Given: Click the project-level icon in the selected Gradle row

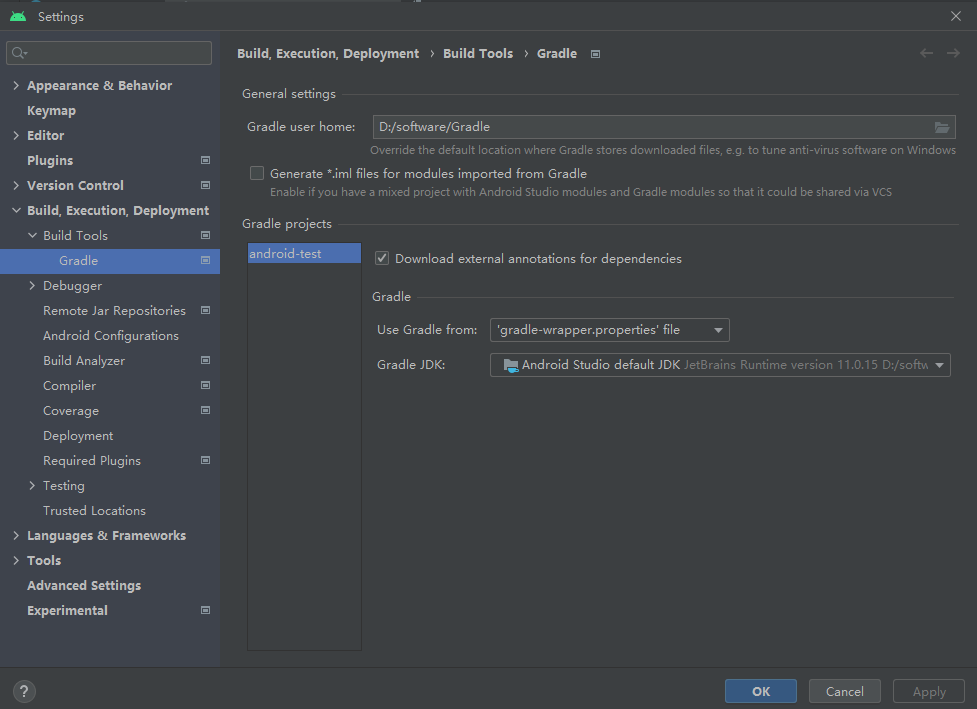Looking at the screenshot, I should [x=205, y=260].
